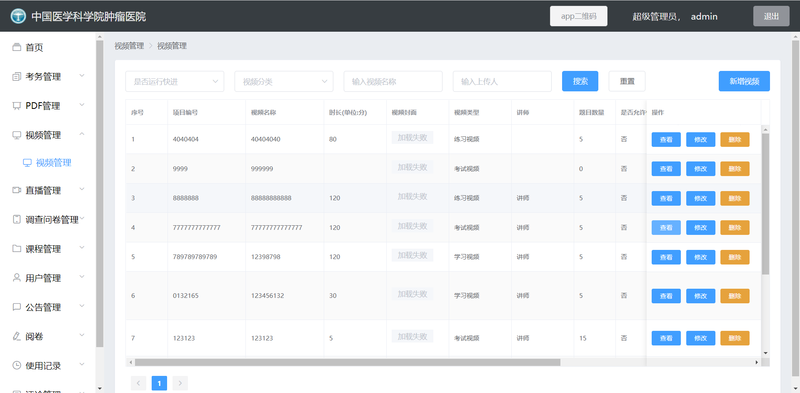
Task: Focus the 输入视频名称 input field
Action: point(393,81)
